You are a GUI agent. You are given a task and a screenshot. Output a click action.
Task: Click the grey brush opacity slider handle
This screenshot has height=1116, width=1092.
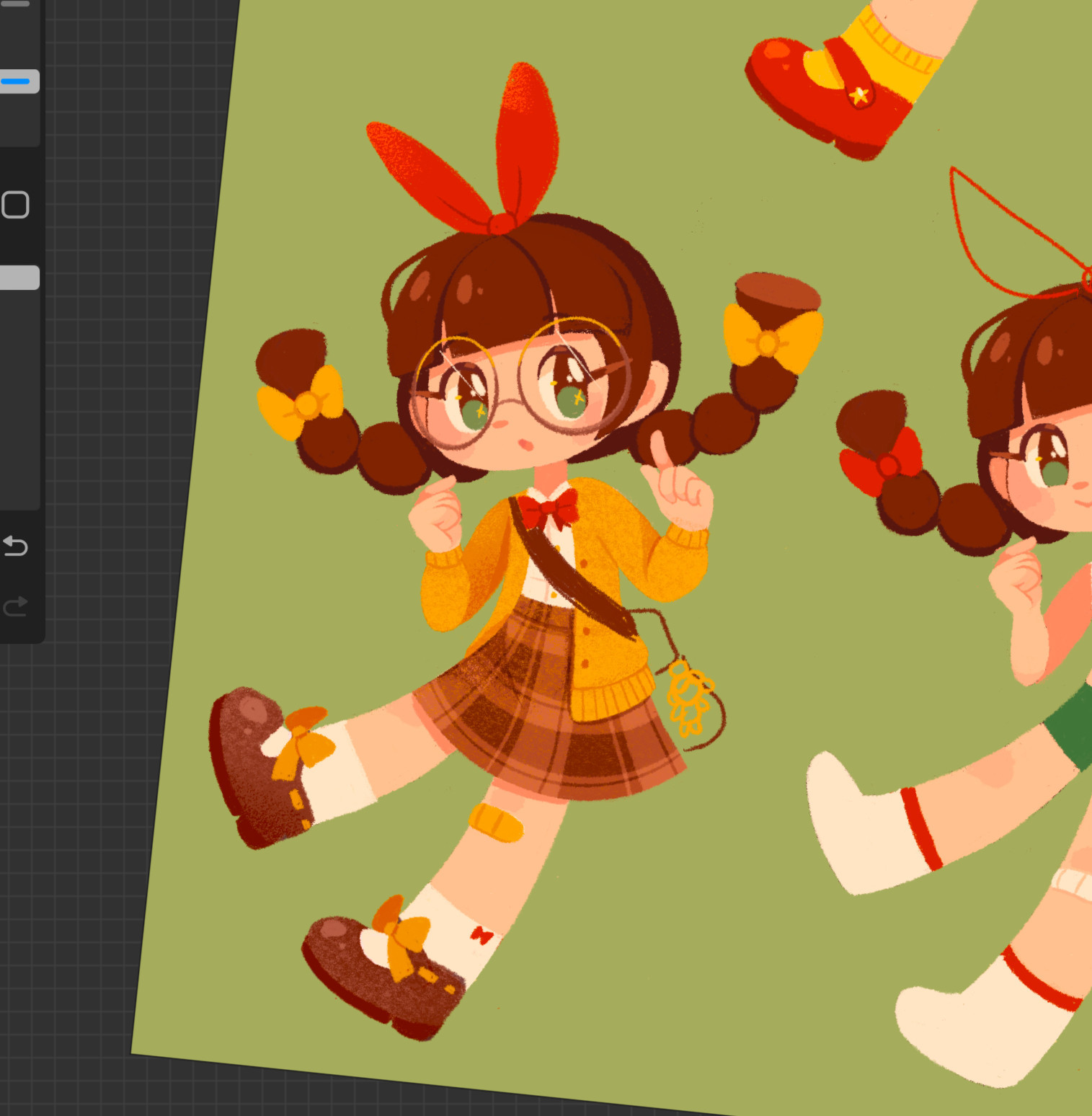[19, 278]
